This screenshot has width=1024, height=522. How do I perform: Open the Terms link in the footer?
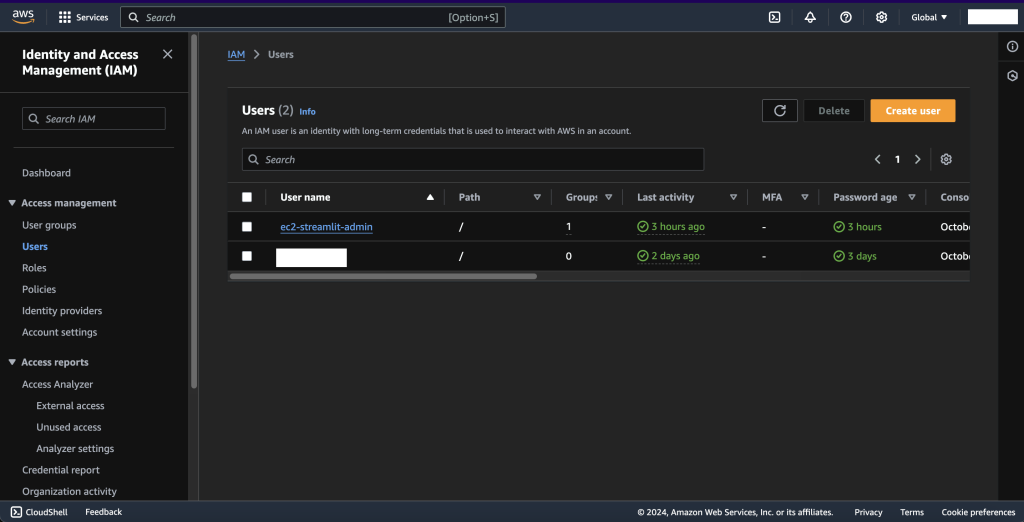pyautogui.click(x=912, y=512)
